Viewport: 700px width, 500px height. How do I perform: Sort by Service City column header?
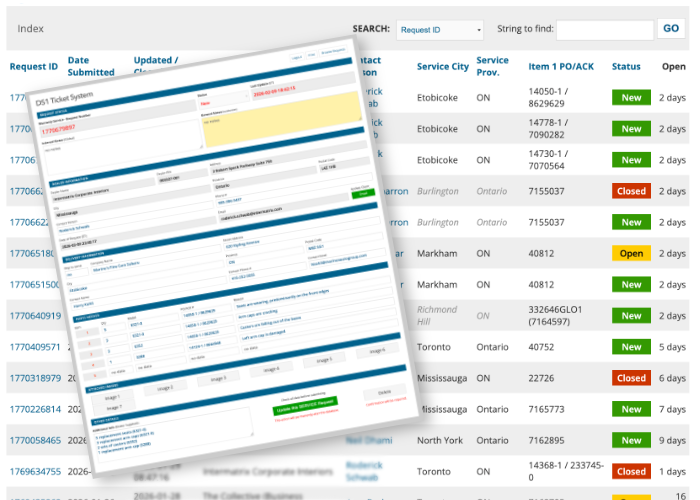point(442,67)
